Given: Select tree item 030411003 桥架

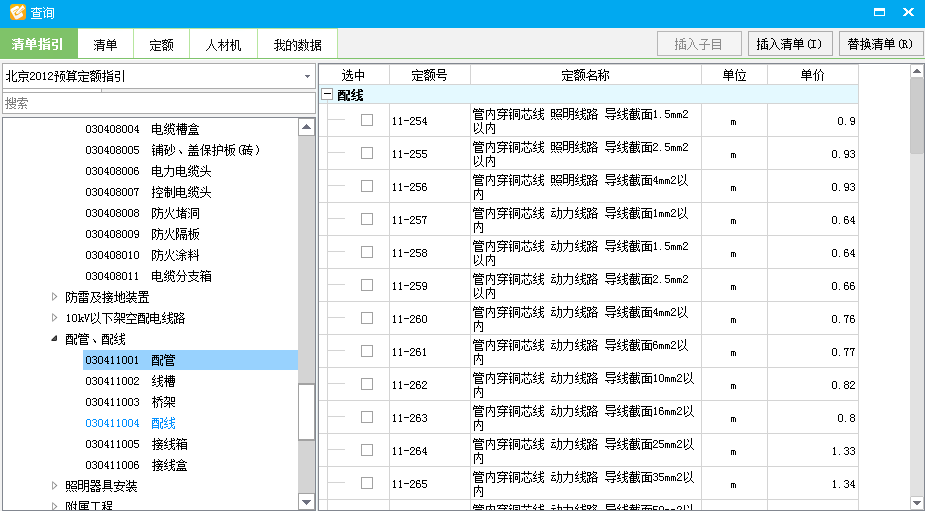Looking at the screenshot, I should point(130,402).
